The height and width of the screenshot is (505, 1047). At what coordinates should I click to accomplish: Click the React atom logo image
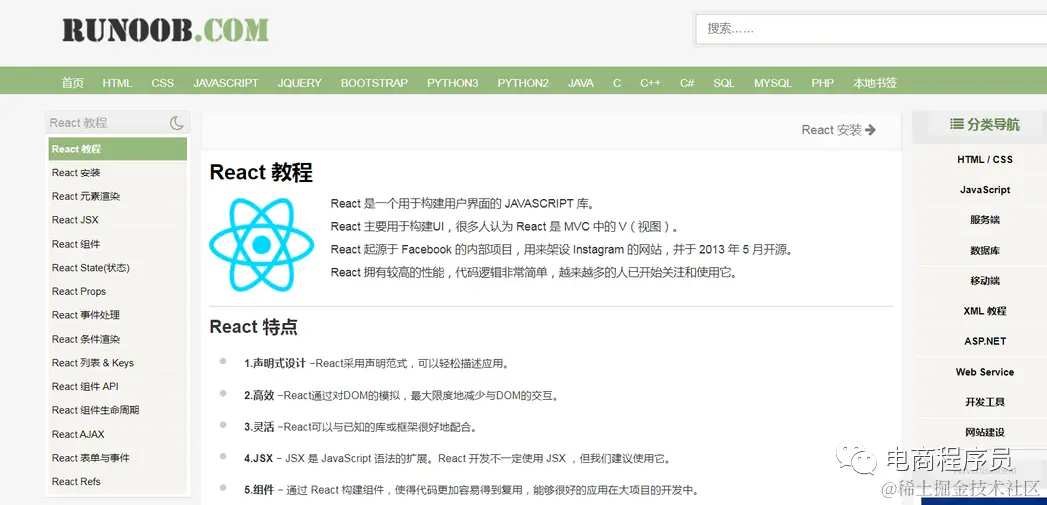tap(261, 244)
